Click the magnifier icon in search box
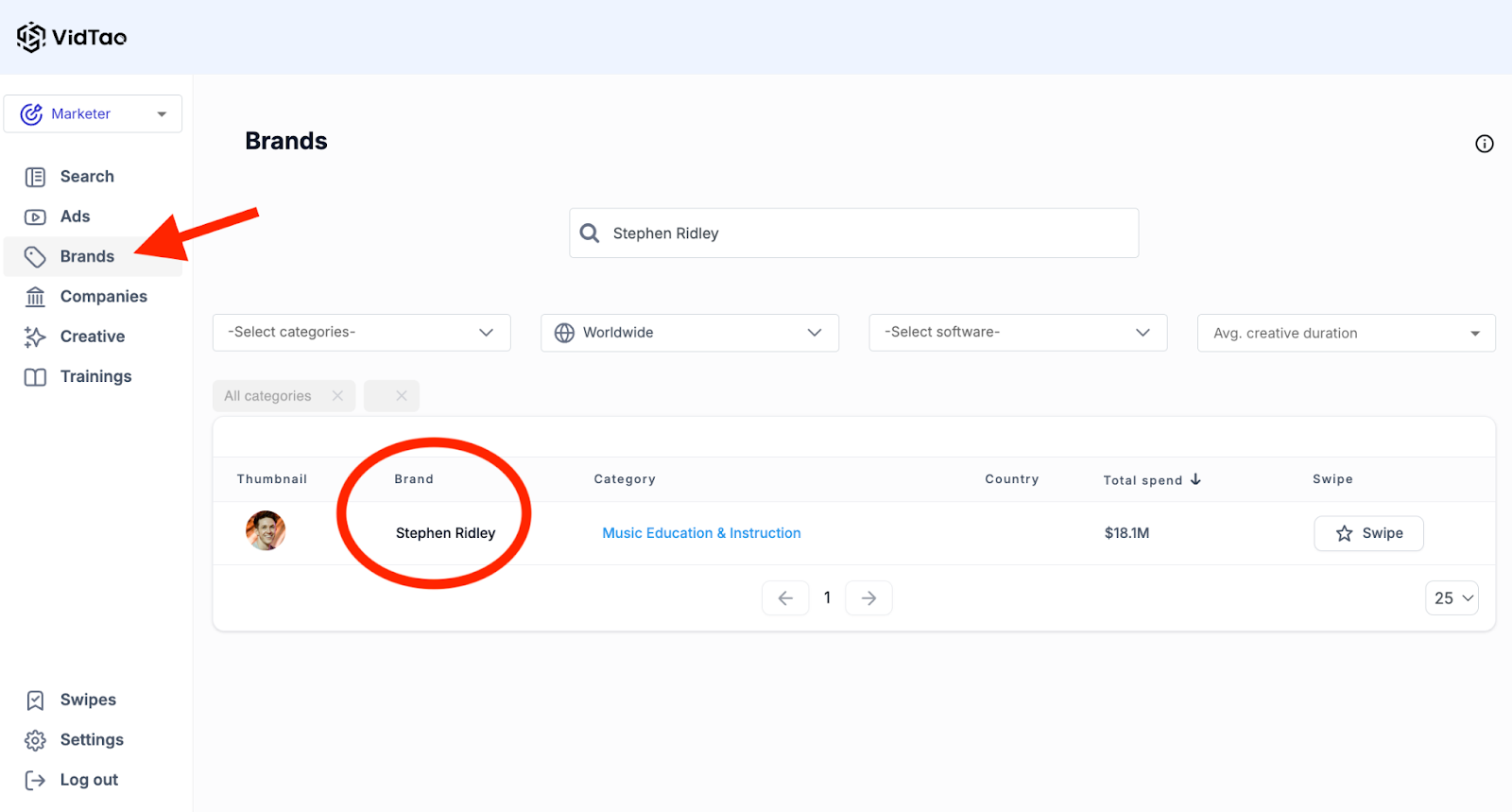The height and width of the screenshot is (812, 1512). pyautogui.click(x=590, y=233)
